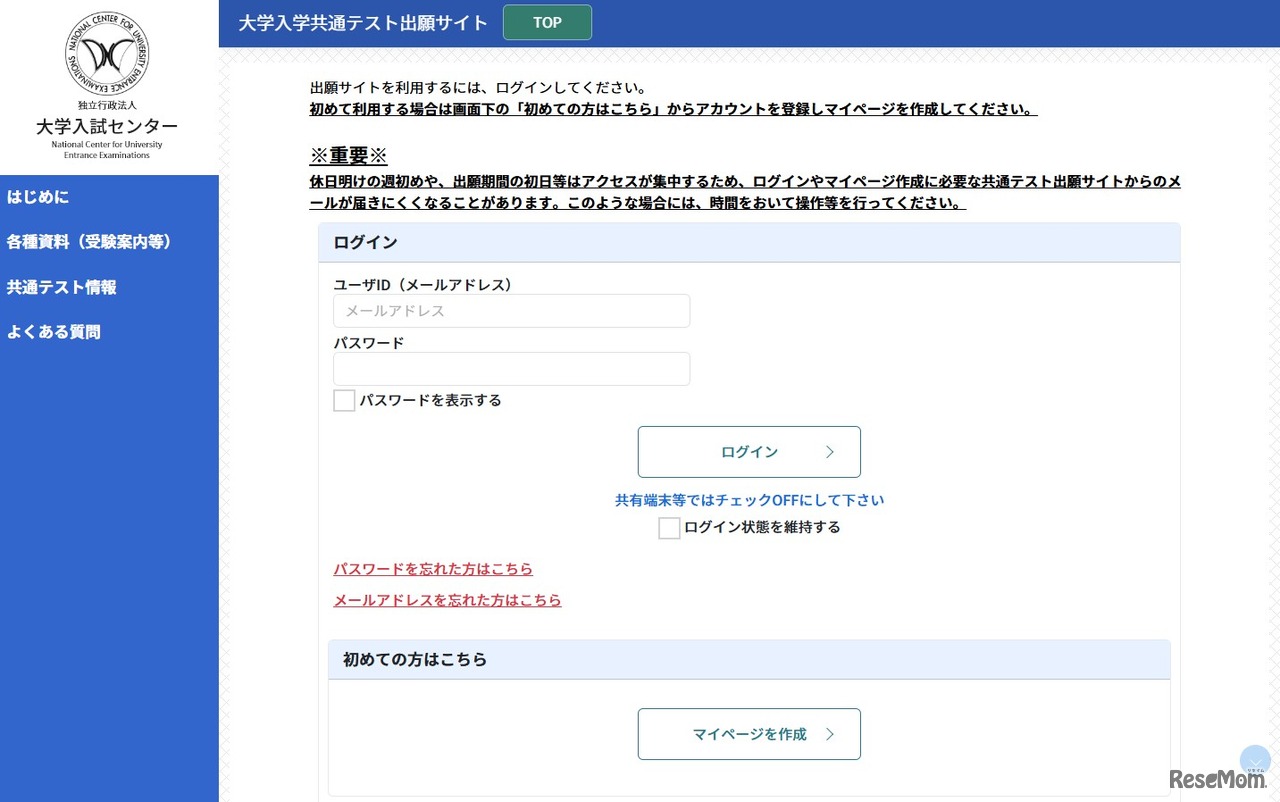Click the マイページを作成 button

(749, 734)
